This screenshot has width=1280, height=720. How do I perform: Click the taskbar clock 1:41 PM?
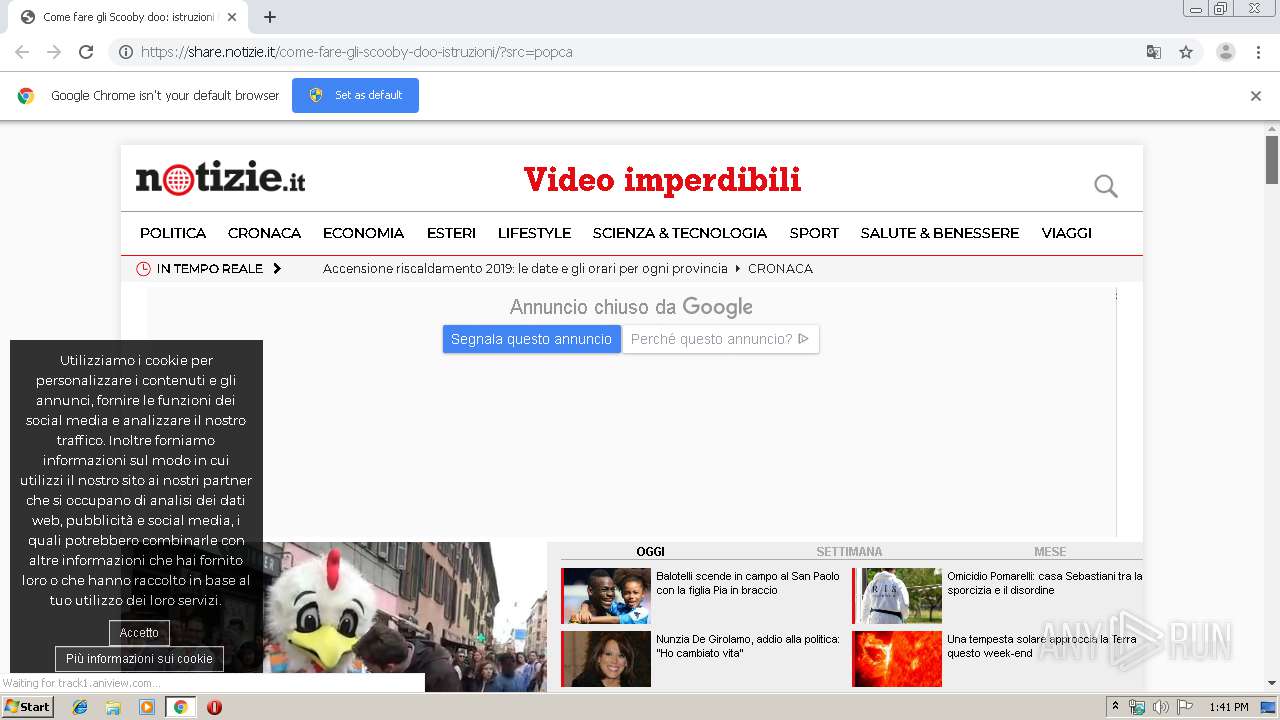click(1228, 707)
